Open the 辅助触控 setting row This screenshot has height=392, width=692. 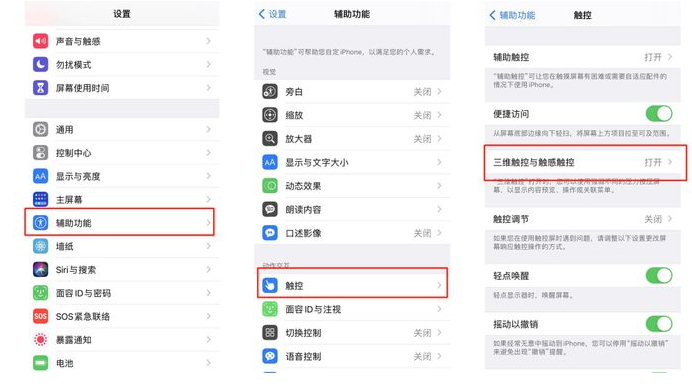click(583, 57)
